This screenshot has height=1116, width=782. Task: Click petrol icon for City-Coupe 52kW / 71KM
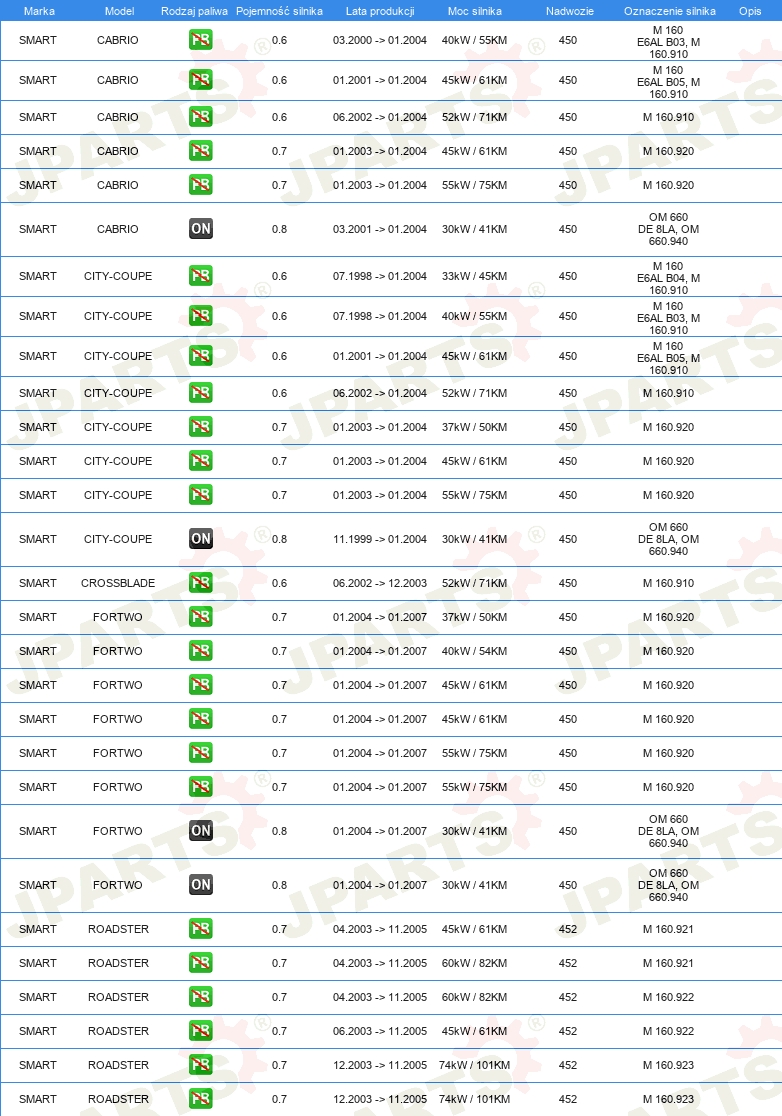coord(201,393)
